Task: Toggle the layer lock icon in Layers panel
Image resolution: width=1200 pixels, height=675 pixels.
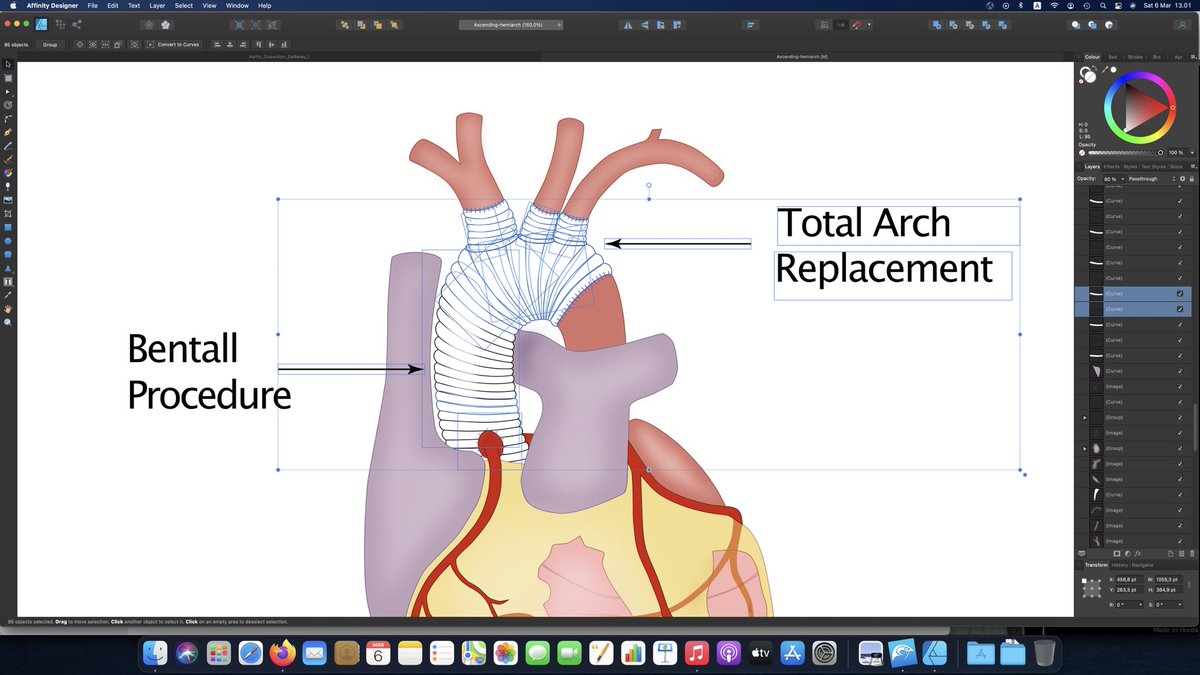Action: click(1192, 178)
